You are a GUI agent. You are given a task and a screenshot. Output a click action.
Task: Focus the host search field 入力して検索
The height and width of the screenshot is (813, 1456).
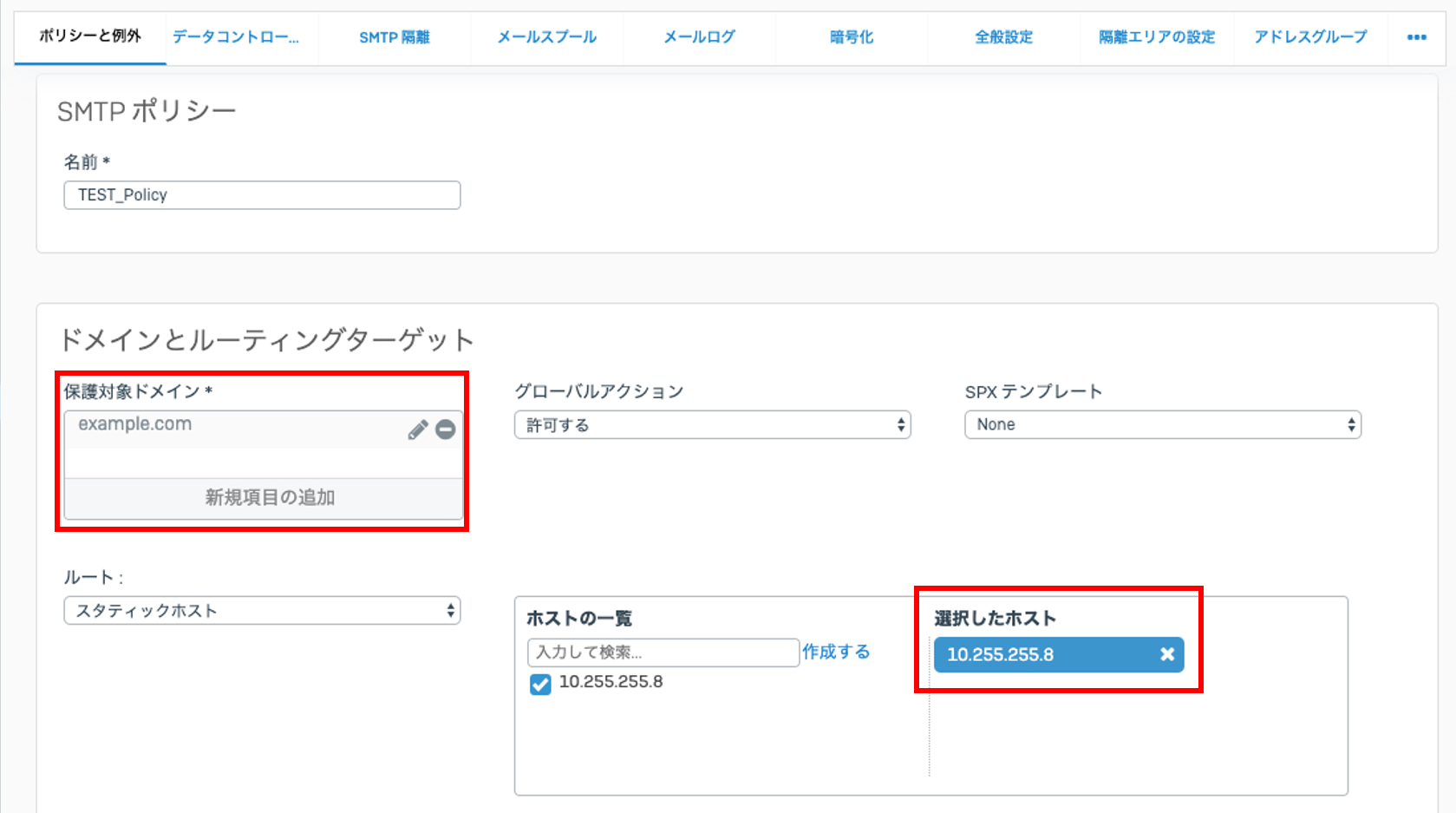663,652
